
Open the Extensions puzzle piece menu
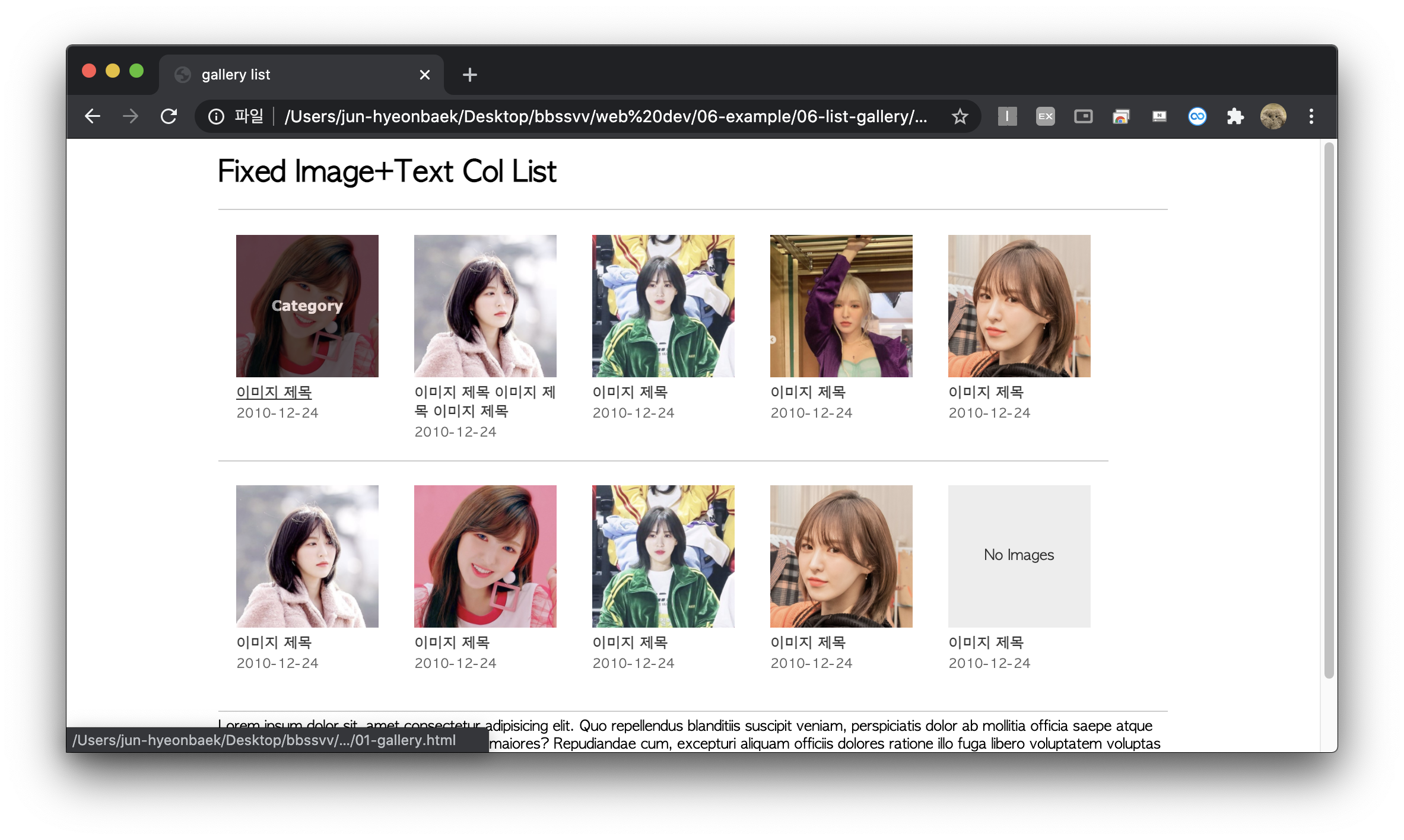coord(1235,116)
